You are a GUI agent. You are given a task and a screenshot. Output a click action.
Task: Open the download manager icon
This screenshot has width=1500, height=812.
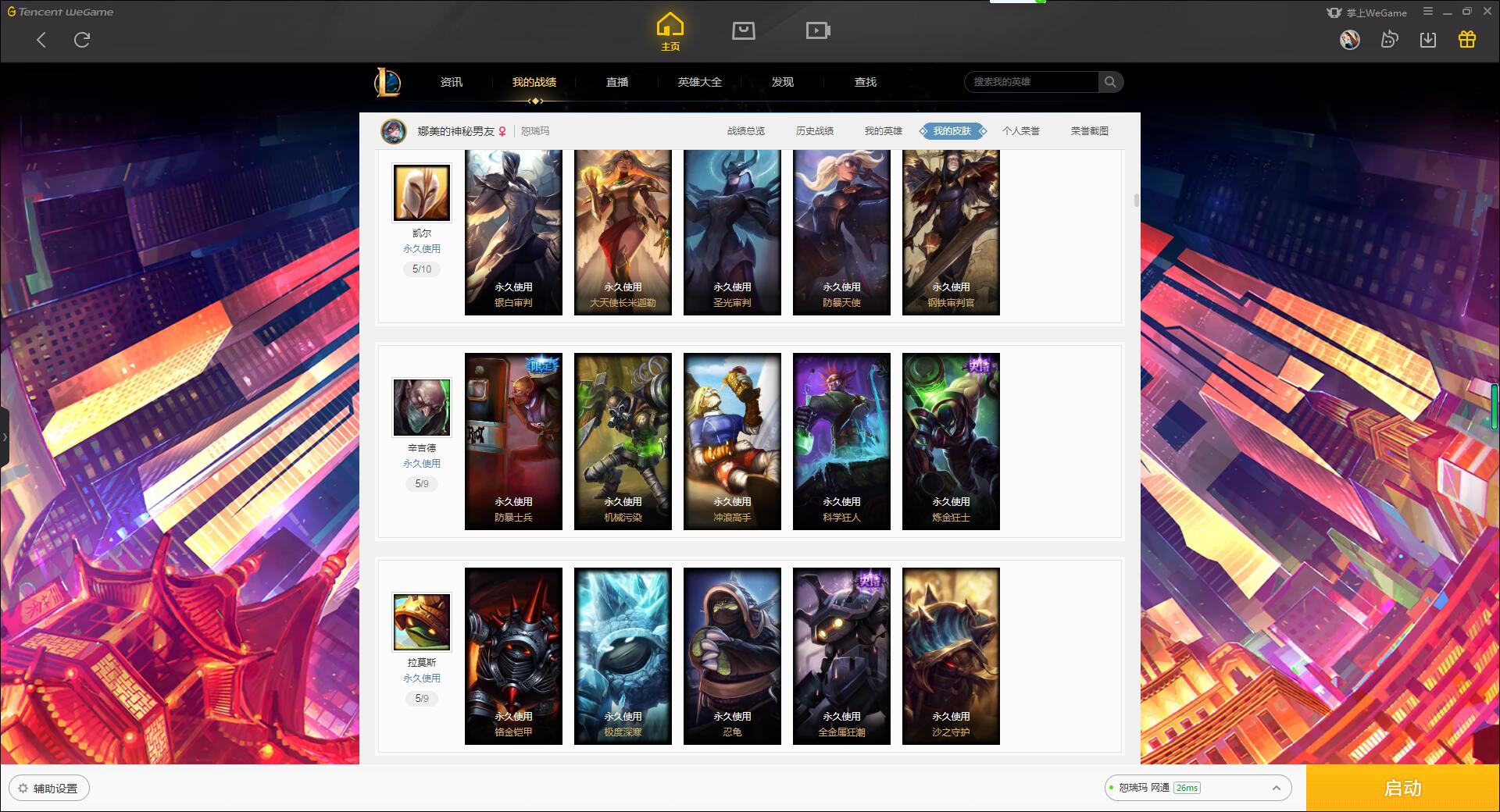click(x=1428, y=40)
